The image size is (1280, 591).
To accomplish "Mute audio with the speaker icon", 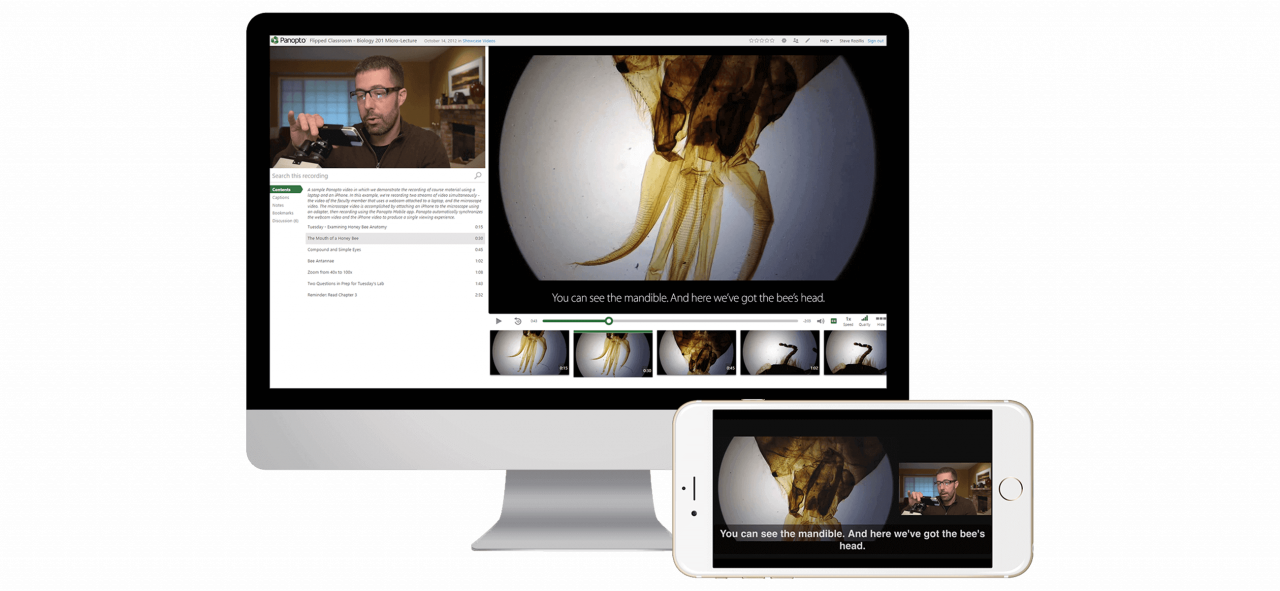I will [821, 321].
